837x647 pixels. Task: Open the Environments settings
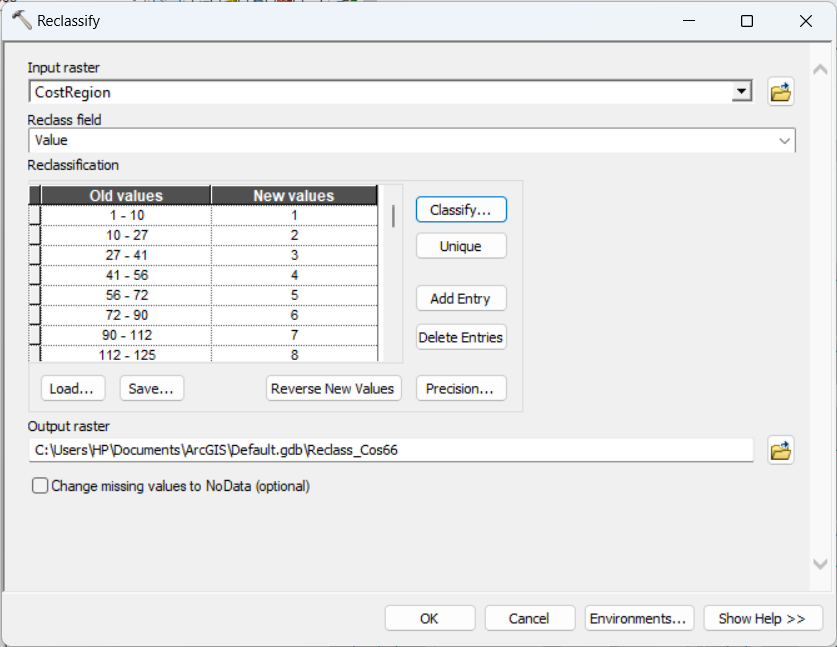click(x=639, y=618)
